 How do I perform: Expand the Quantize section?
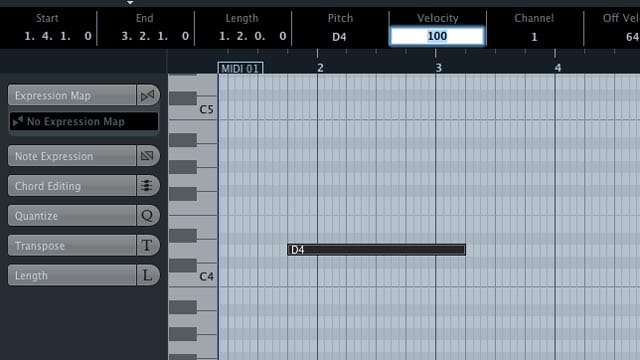pos(72,216)
